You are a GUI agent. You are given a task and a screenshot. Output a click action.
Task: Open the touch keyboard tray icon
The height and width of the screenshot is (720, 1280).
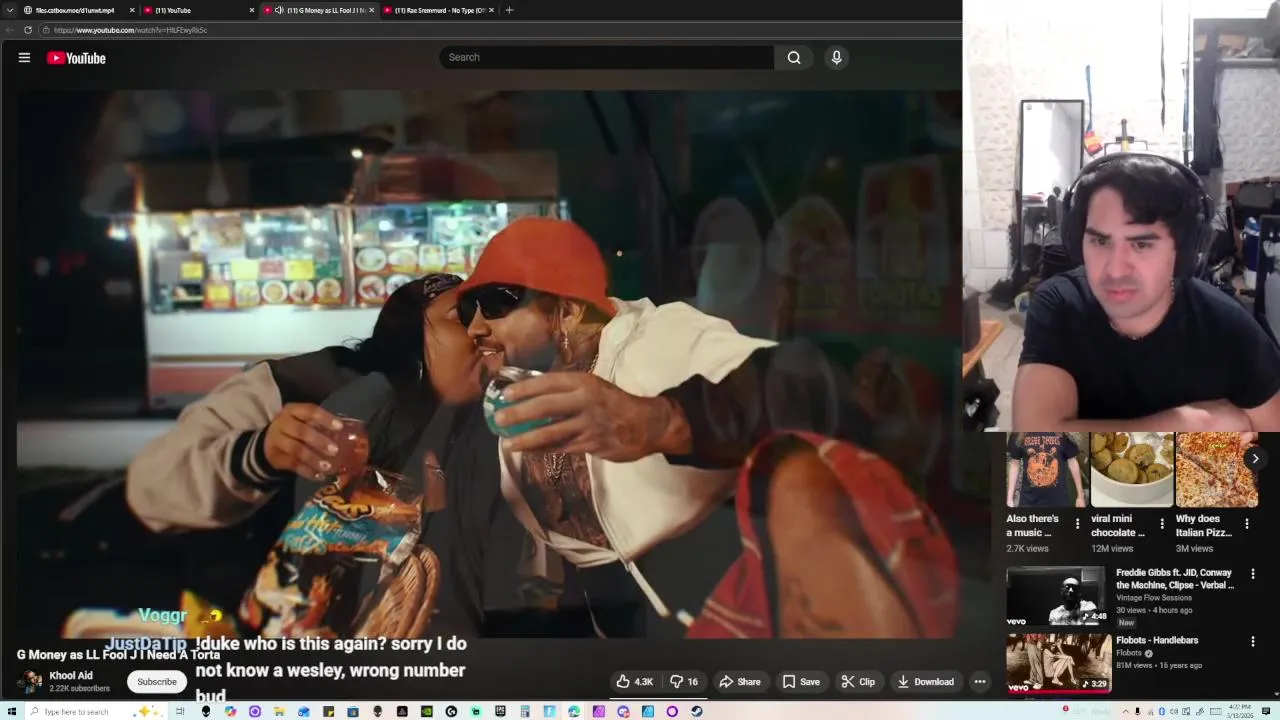1216,711
